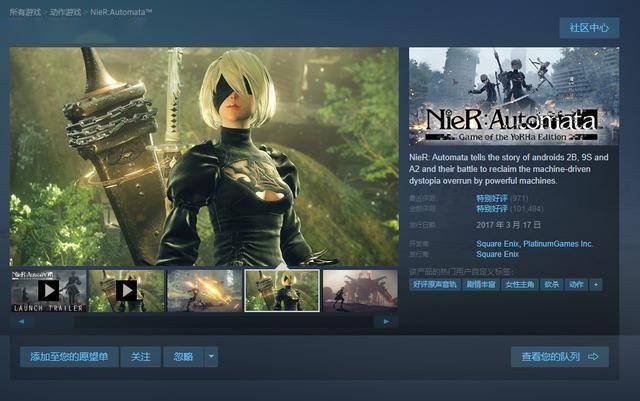Open the 社区中心 community hub button

[x=589, y=28]
